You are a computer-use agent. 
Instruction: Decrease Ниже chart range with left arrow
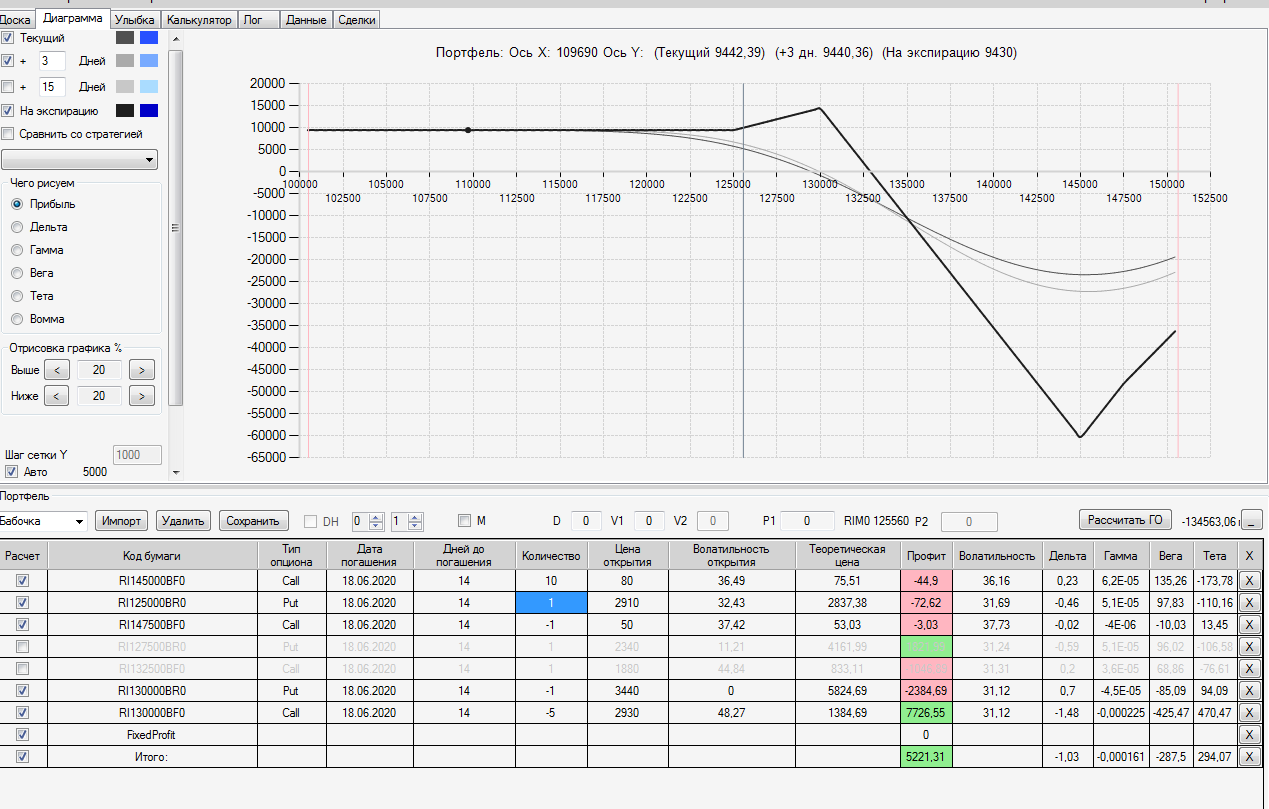tap(57, 396)
